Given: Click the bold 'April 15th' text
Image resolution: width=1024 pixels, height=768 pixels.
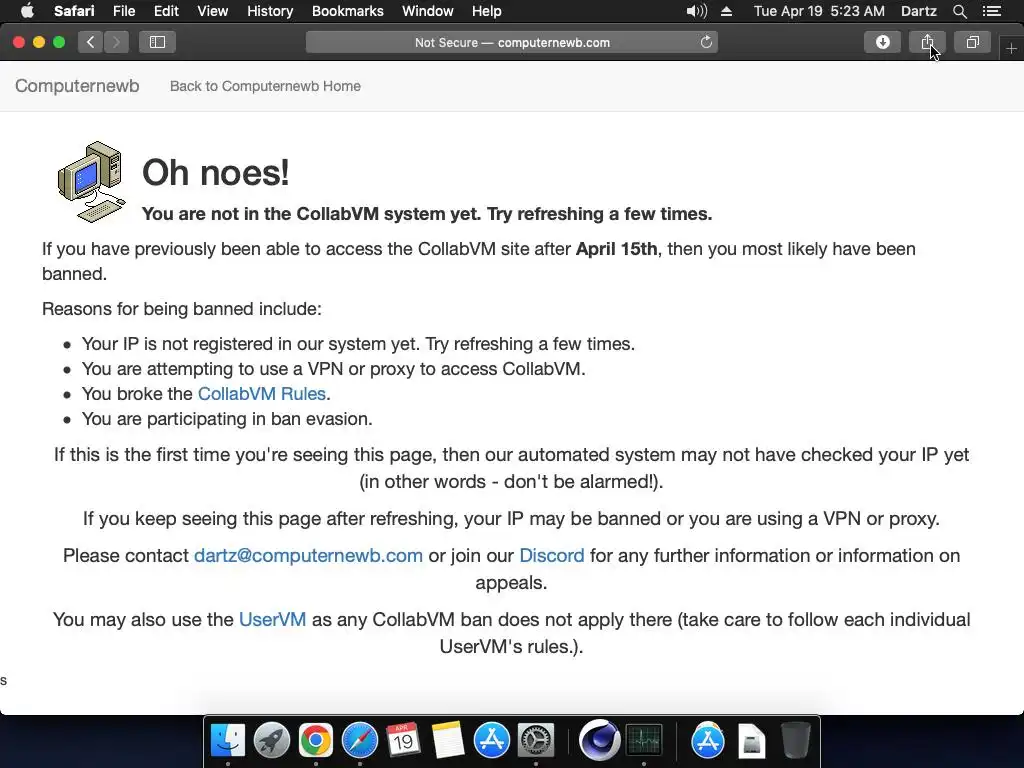Looking at the screenshot, I should [x=616, y=249].
